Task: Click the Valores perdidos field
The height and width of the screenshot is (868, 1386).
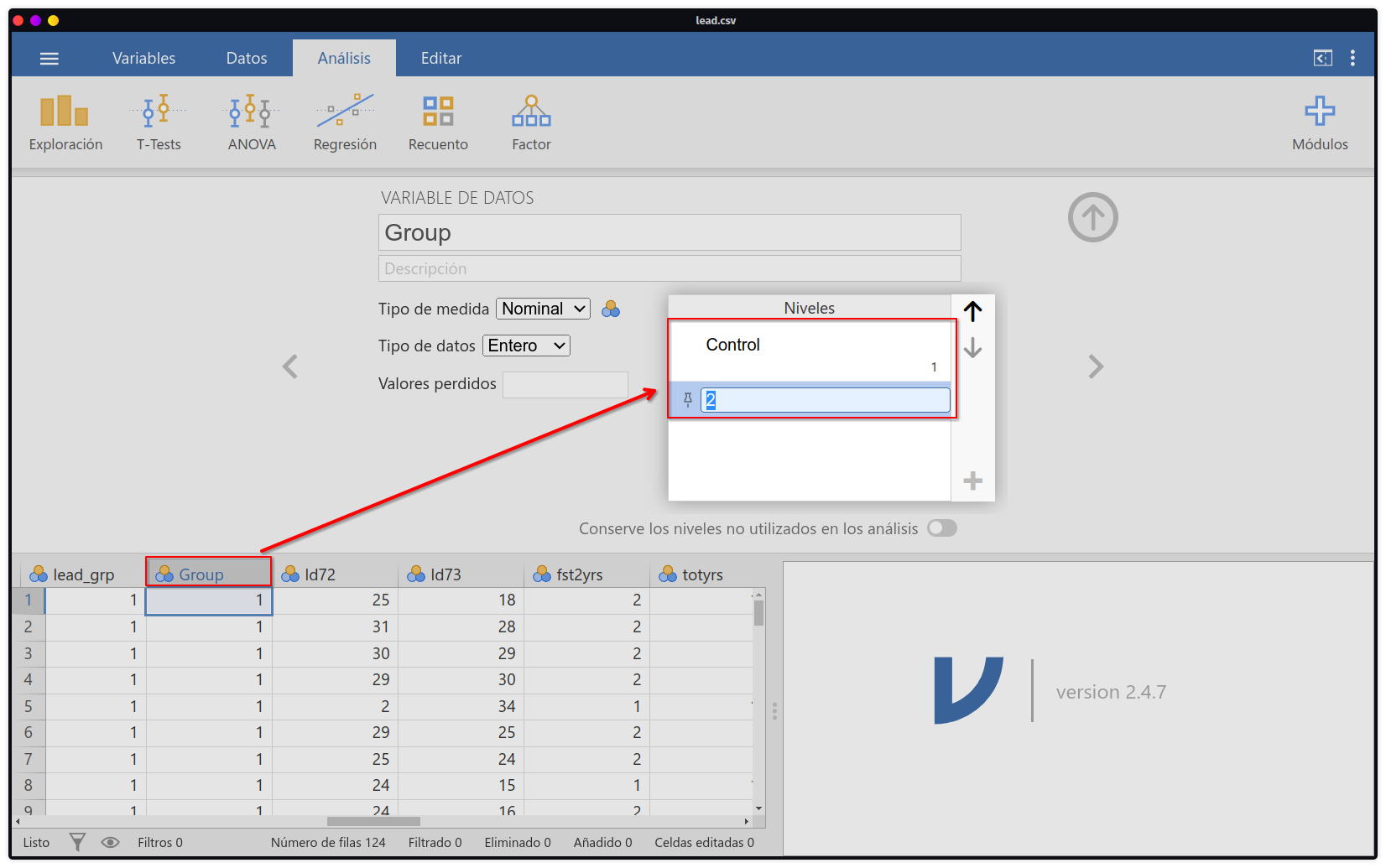Action: point(565,384)
